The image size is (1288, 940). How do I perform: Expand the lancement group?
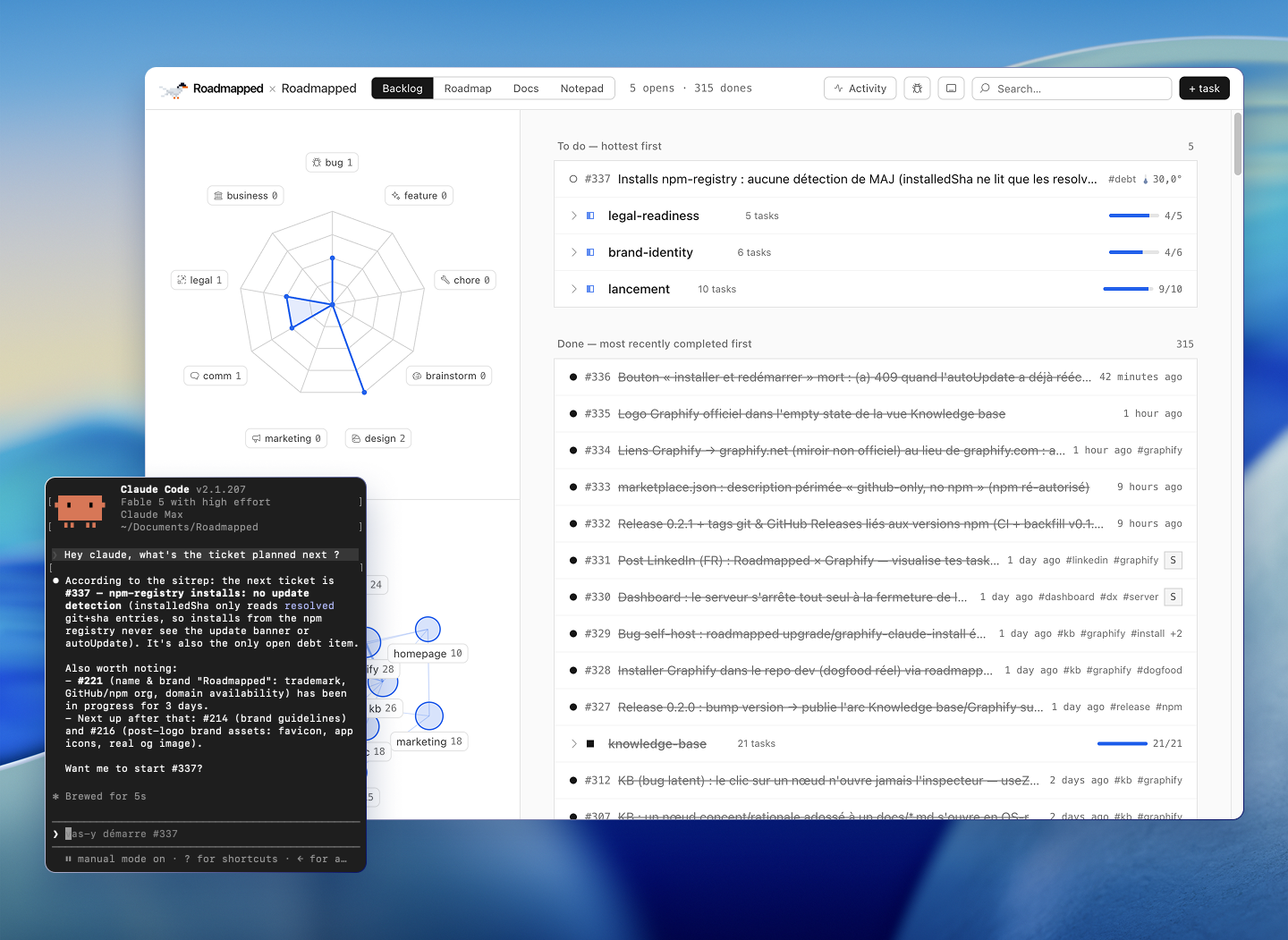pos(573,289)
